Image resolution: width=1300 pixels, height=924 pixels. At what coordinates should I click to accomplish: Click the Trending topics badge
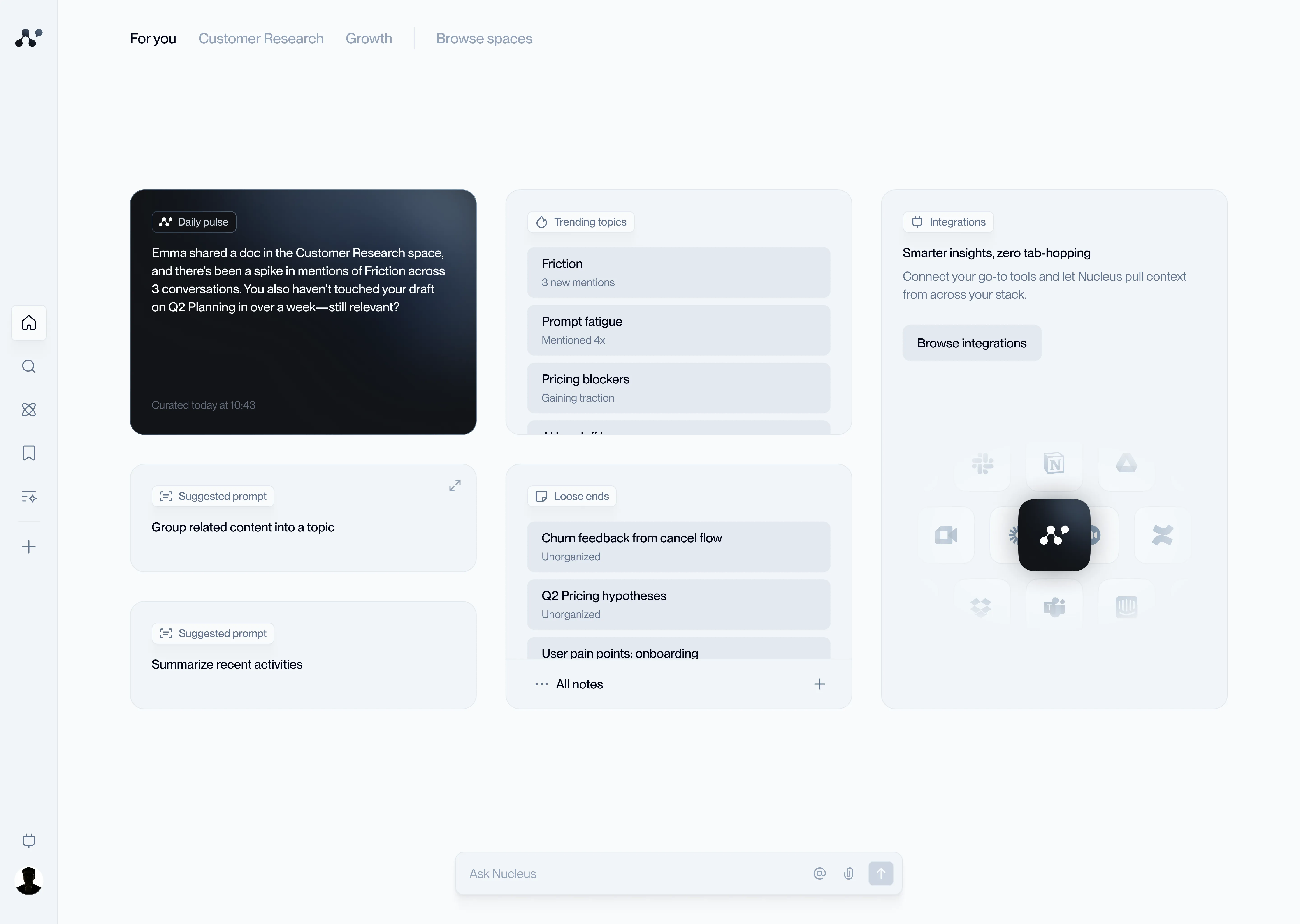(580, 222)
